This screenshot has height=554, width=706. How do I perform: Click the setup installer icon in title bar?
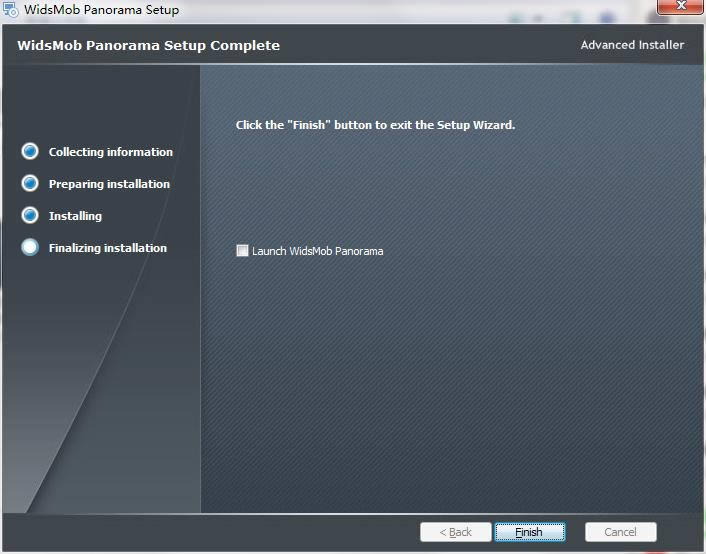(11, 9)
